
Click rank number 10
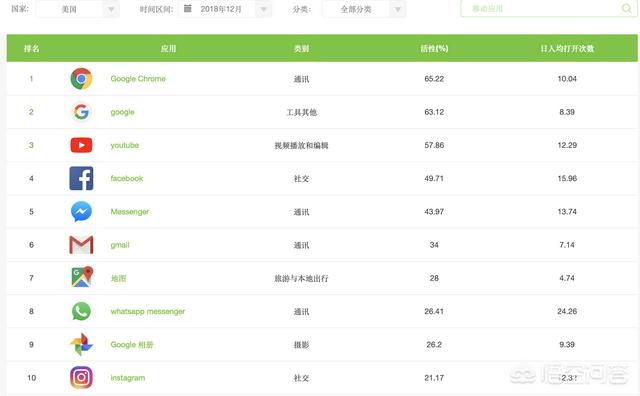[31, 378]
